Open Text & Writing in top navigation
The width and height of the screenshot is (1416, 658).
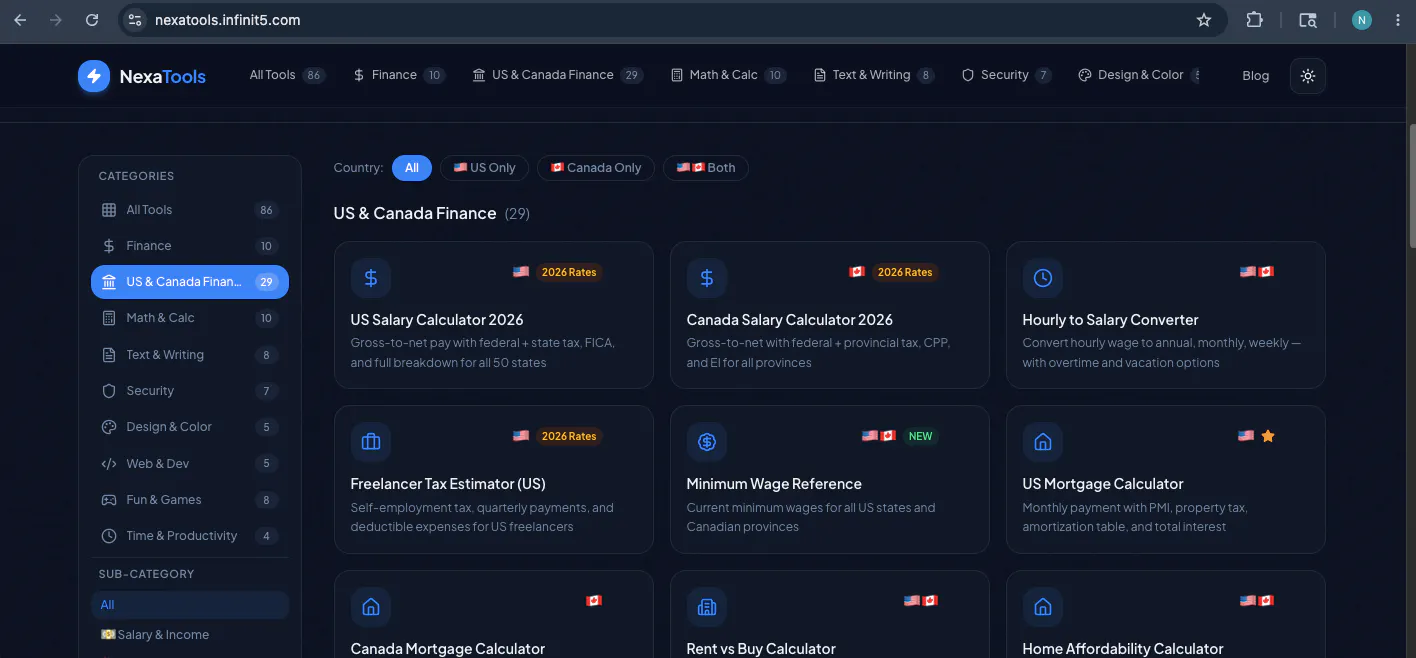874,75
